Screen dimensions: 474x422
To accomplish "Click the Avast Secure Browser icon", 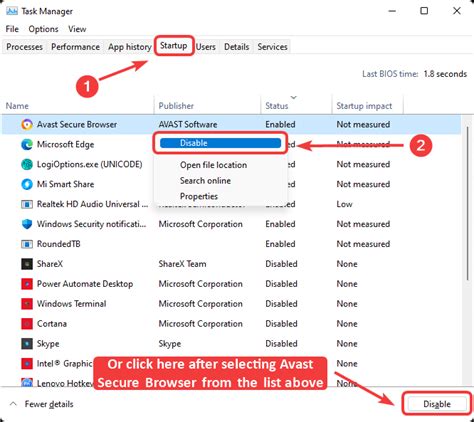I will click(27, 124).
